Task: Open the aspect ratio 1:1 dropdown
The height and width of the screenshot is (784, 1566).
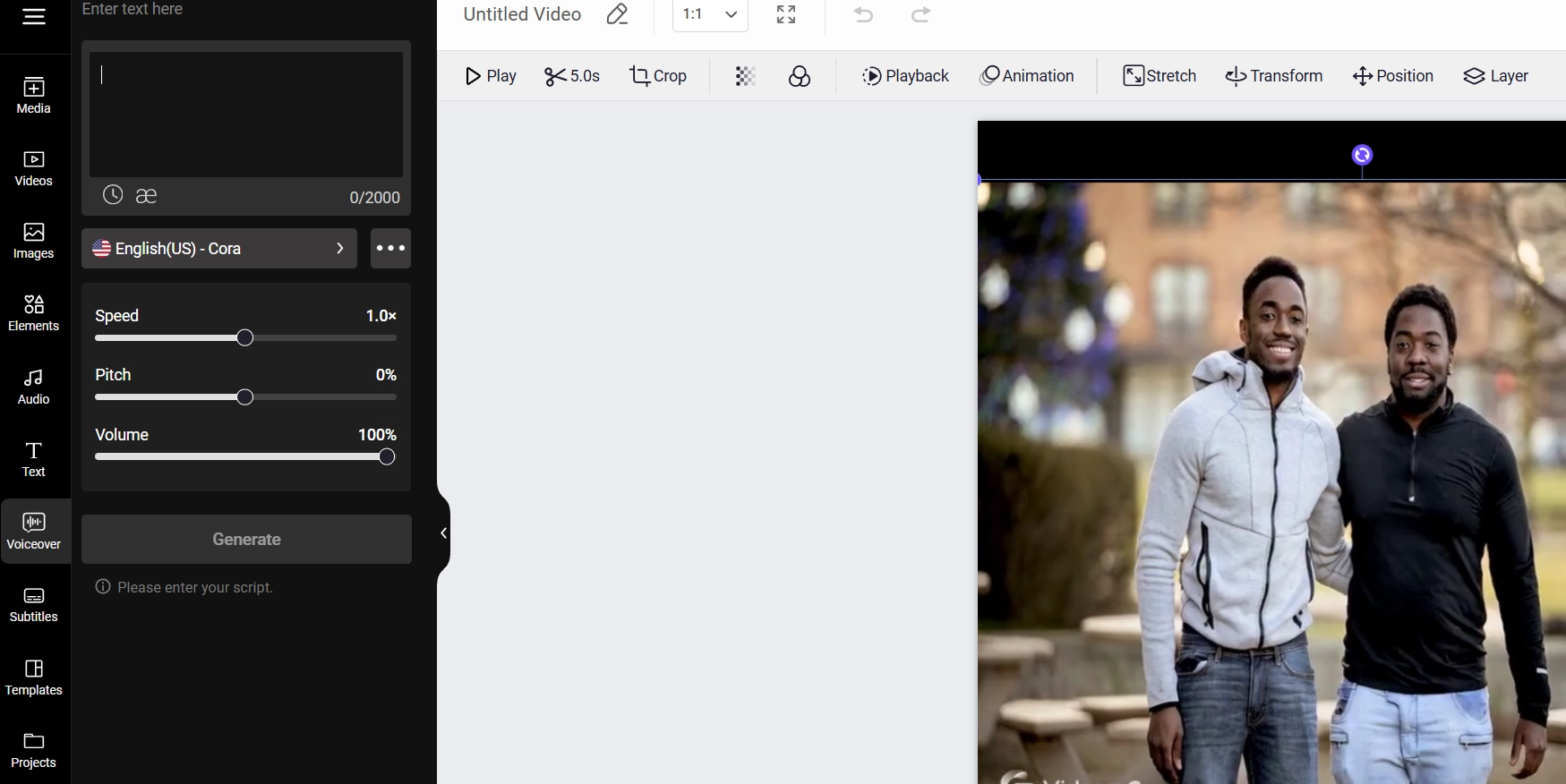Action: pos(710,14)
